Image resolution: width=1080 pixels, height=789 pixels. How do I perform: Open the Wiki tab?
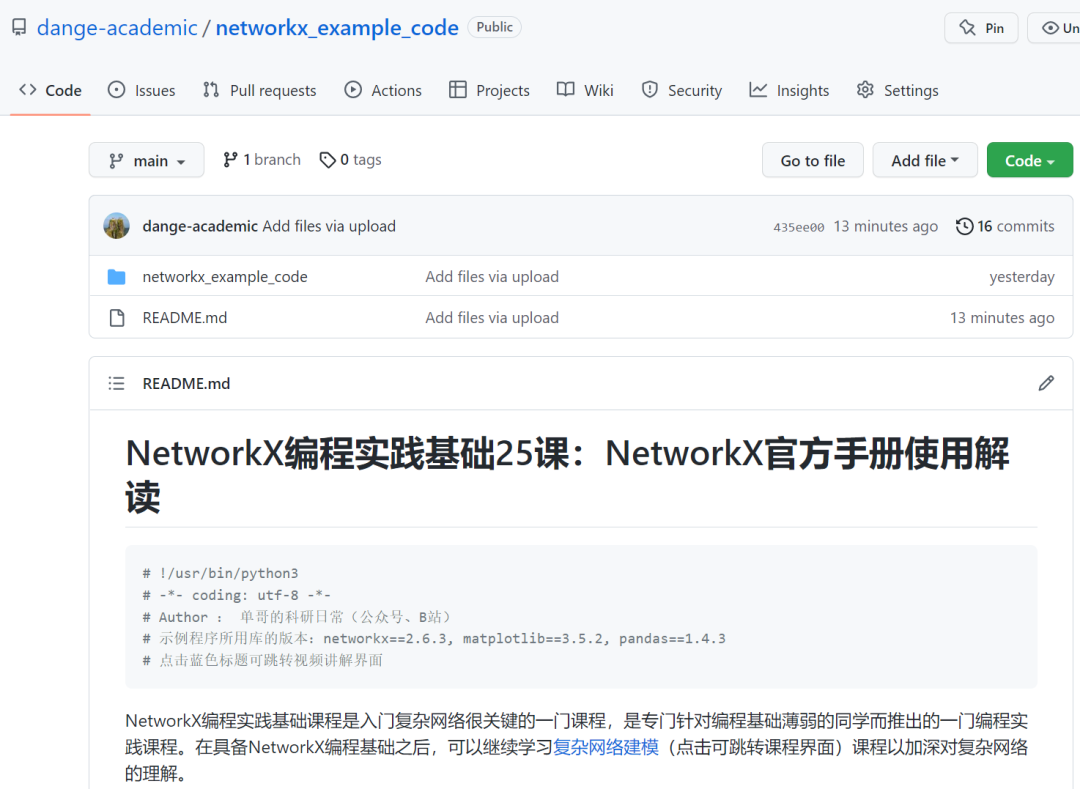pos(585,90)
